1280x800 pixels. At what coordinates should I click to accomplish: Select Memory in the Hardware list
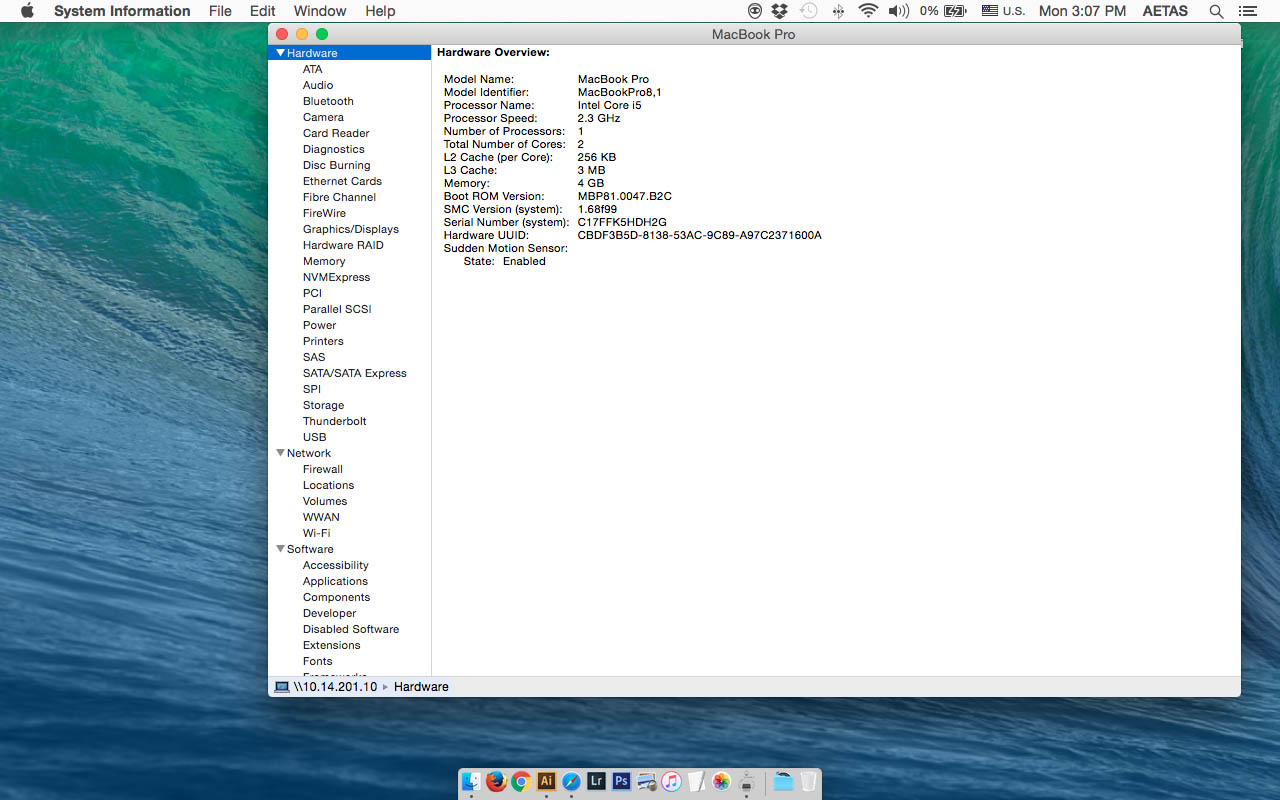324,261
